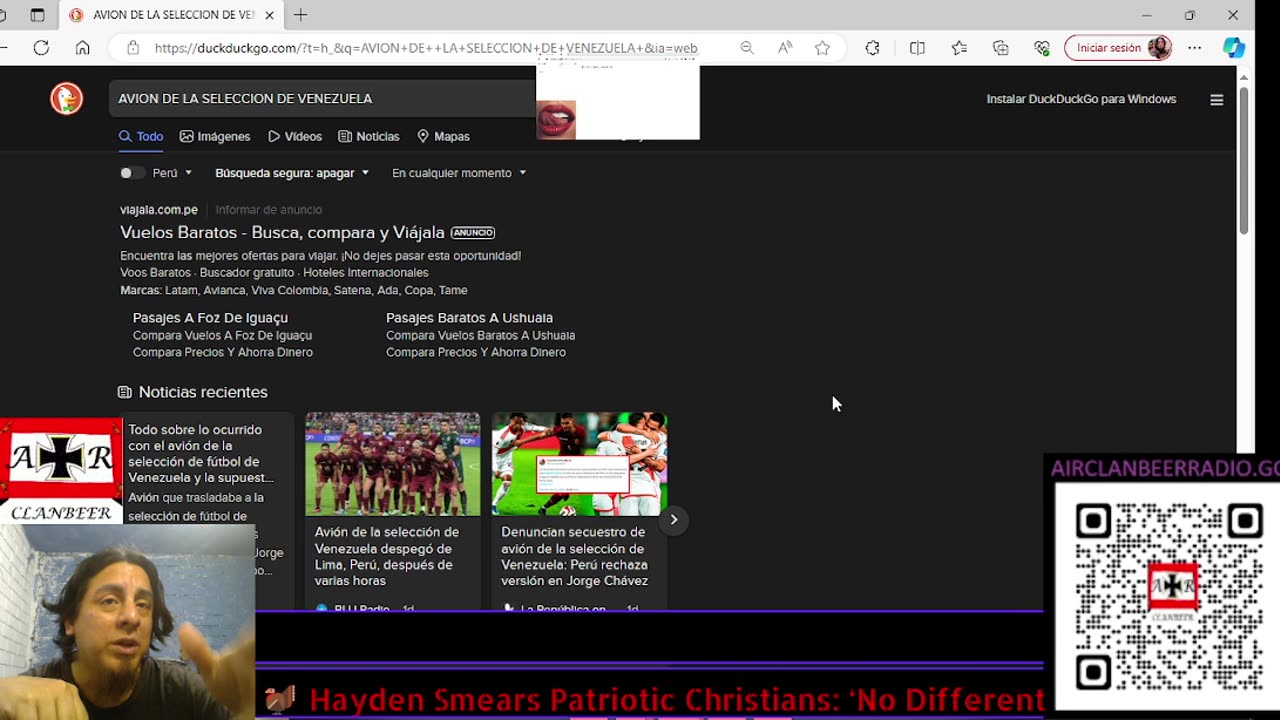Add this page to favorites

pyautogui.click(x=822, y=48)
